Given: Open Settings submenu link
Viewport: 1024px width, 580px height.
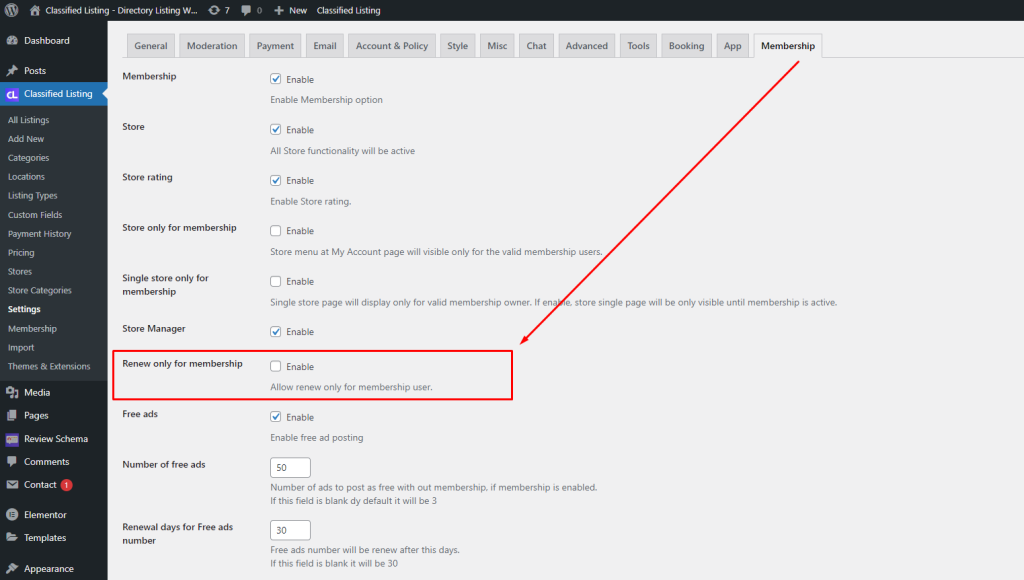Looking at the screenshot, I should 24,310.
